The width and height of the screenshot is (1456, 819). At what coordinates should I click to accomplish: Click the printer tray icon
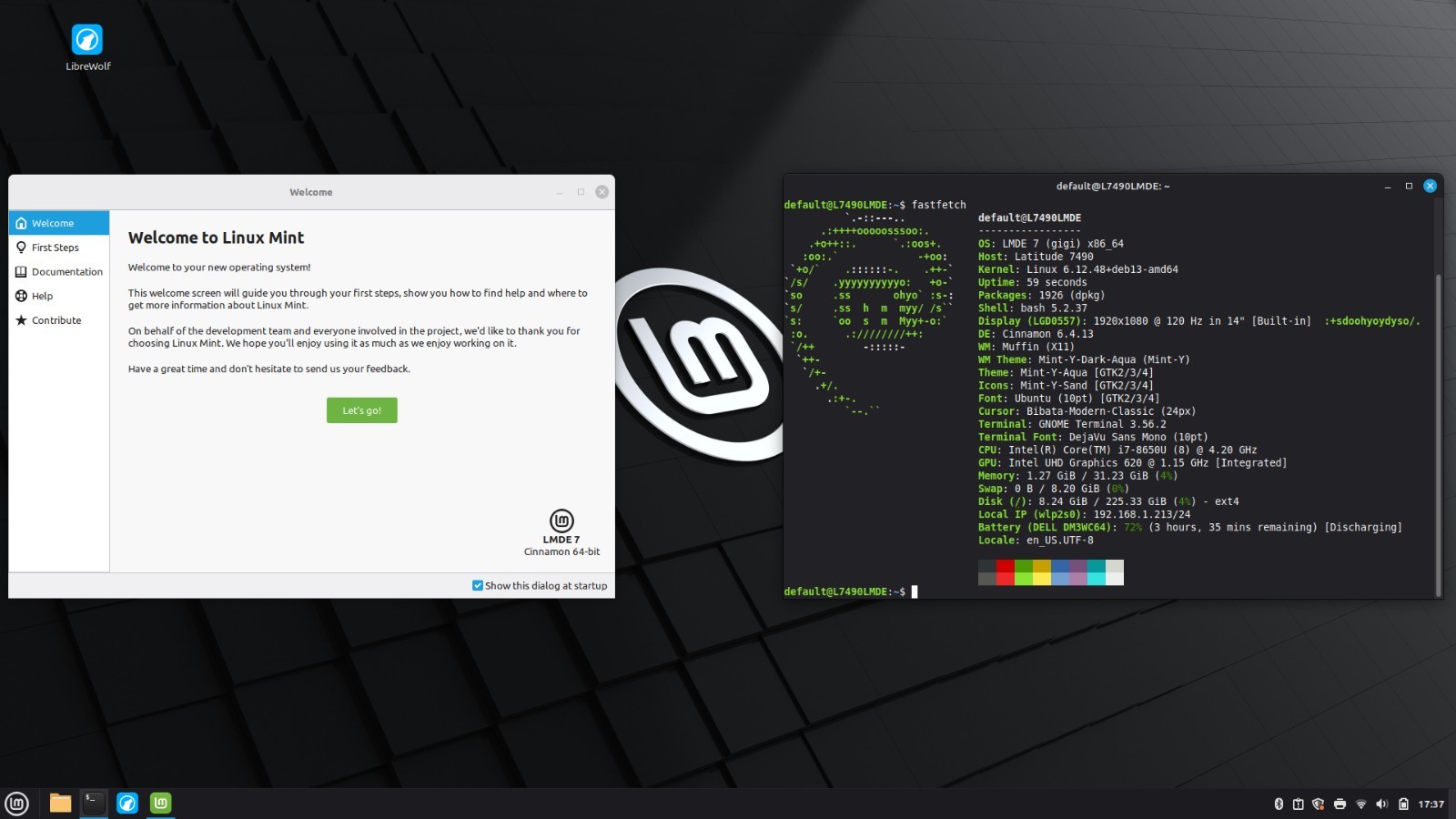point(1340,804)
